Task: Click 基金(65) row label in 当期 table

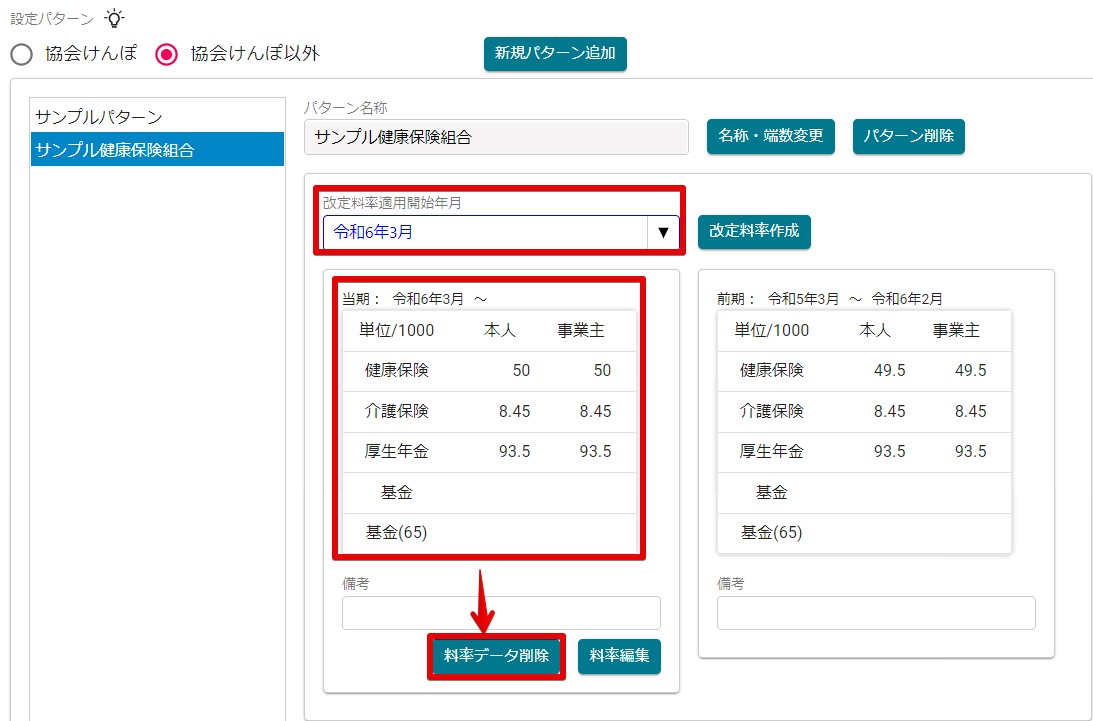Action: point(397,533)
